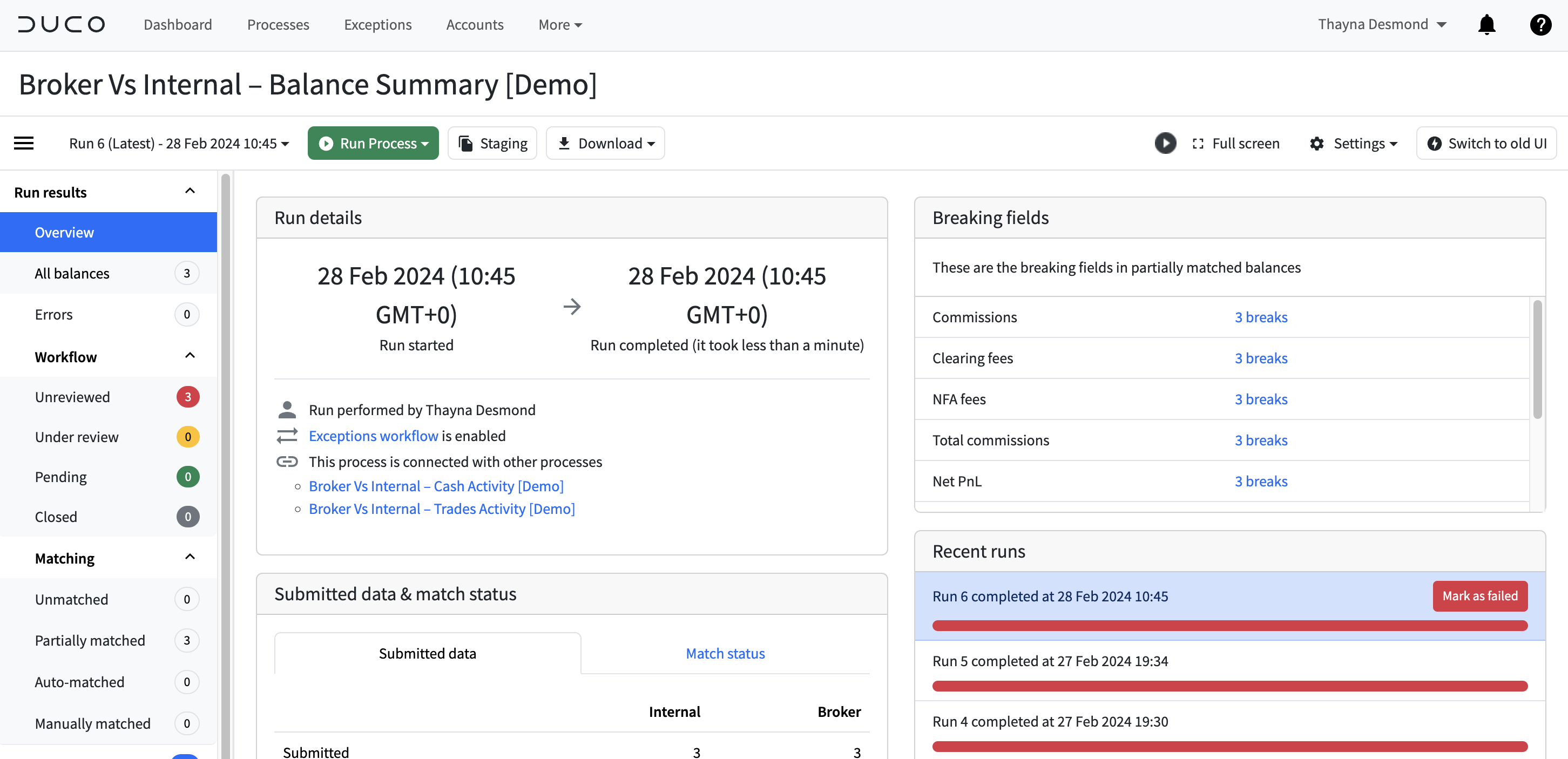Open Manually matched in the sidebar
The image size is (1568, 759).
coord(109,723)
